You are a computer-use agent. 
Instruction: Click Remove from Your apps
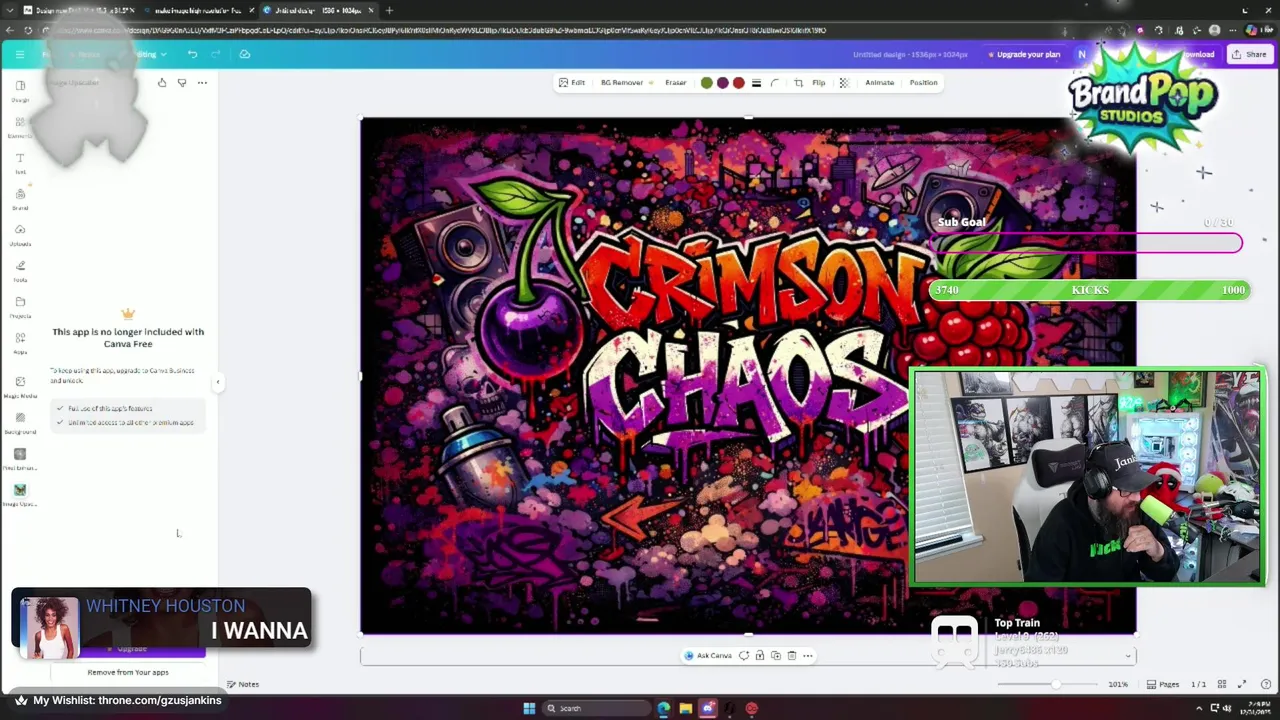(x=128, y=672)
